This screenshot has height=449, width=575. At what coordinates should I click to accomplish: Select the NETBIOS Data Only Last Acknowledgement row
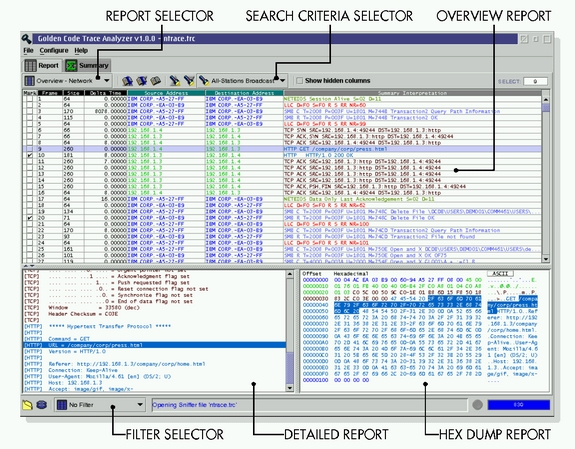tap(282, 199)
